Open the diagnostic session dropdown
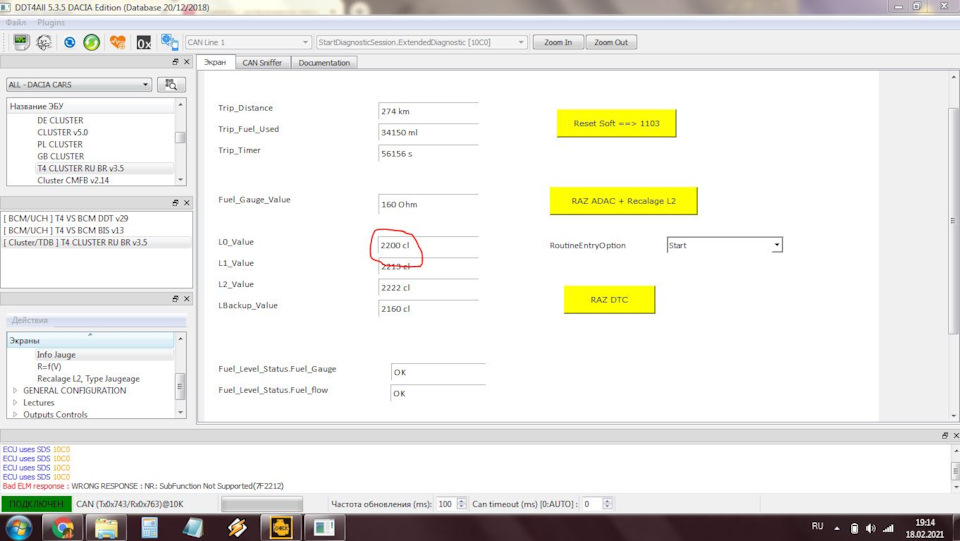The image size is (960, 541). [420, 43]
